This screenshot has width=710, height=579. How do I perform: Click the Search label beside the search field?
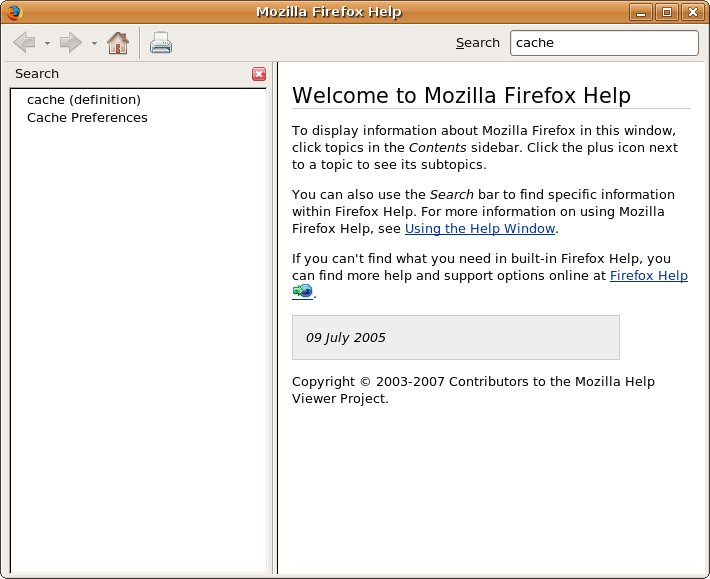click(478, 43)
